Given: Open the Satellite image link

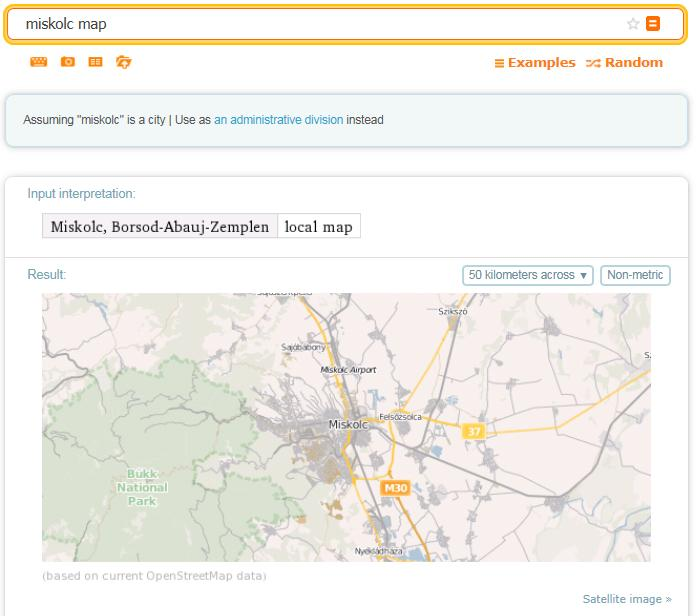Looking at the screenshot, I should 627,599.
